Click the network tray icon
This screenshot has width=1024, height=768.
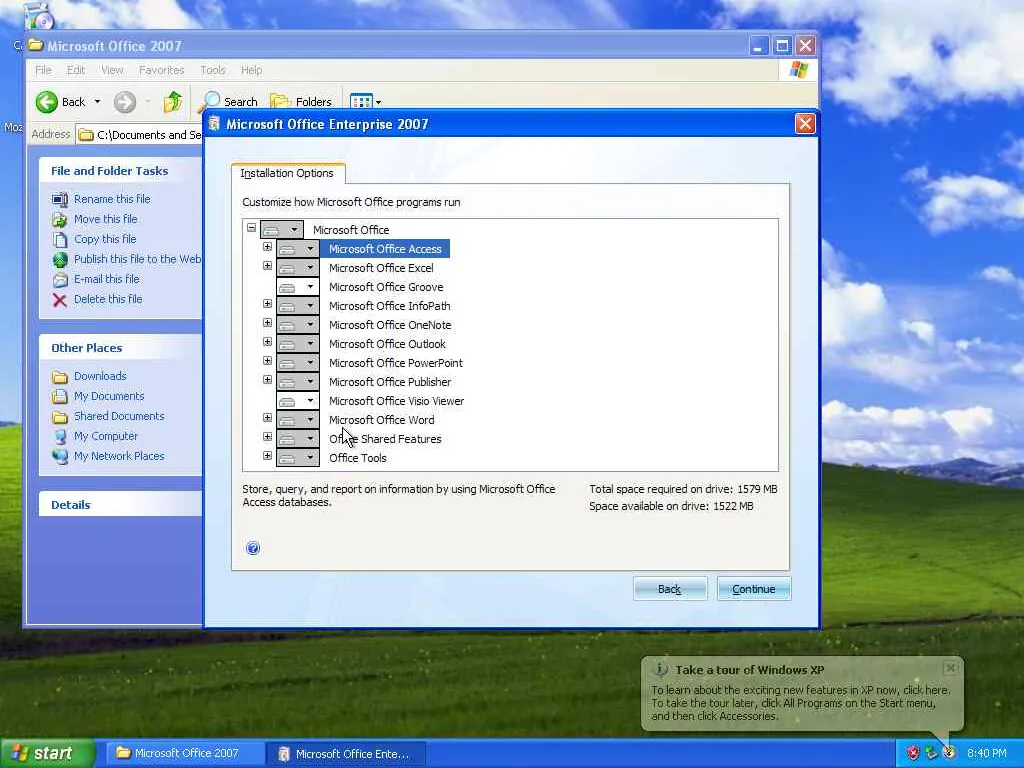[931, 754]
